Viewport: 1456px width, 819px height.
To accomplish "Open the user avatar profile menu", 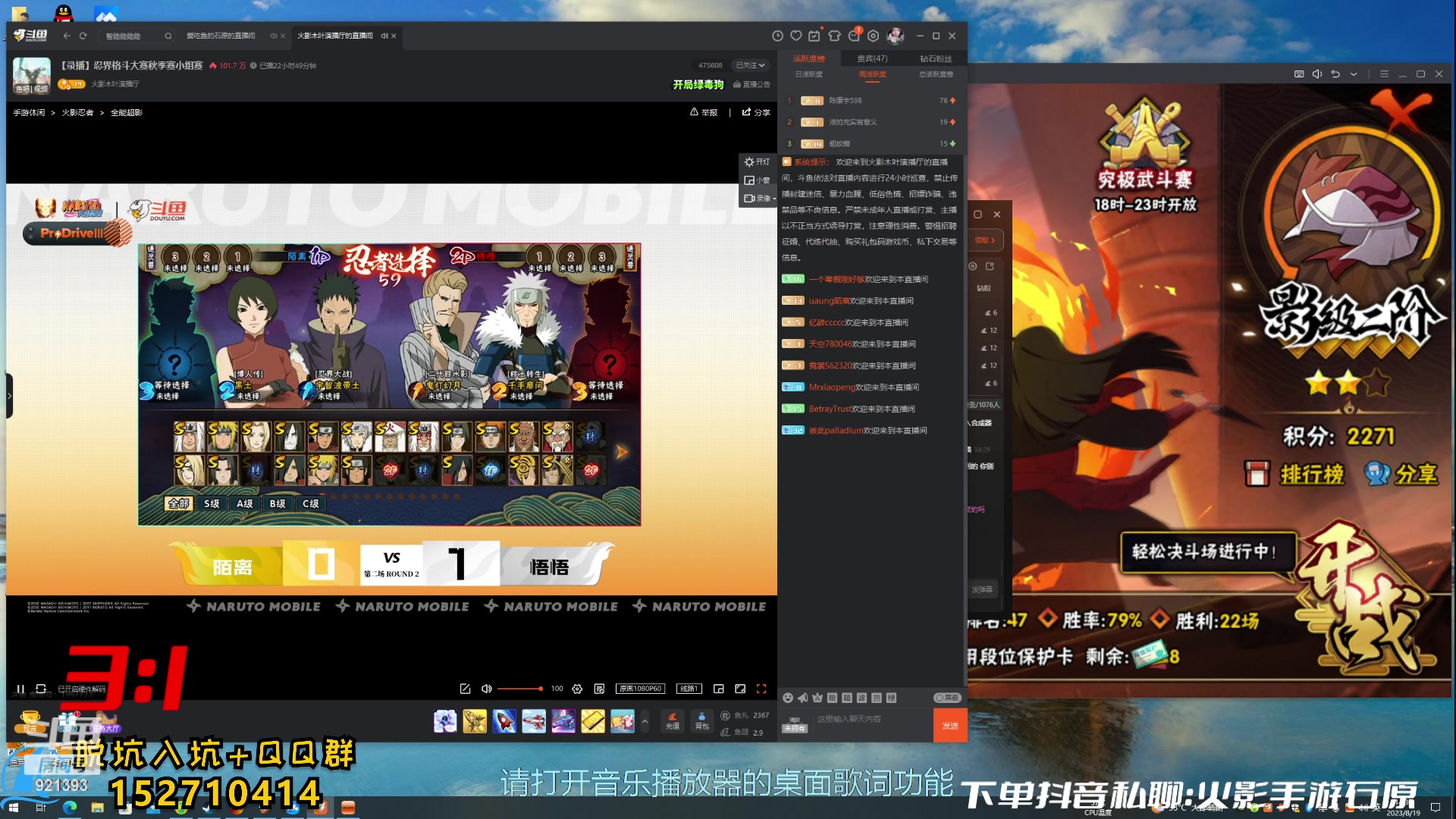I will click(896, 36).
